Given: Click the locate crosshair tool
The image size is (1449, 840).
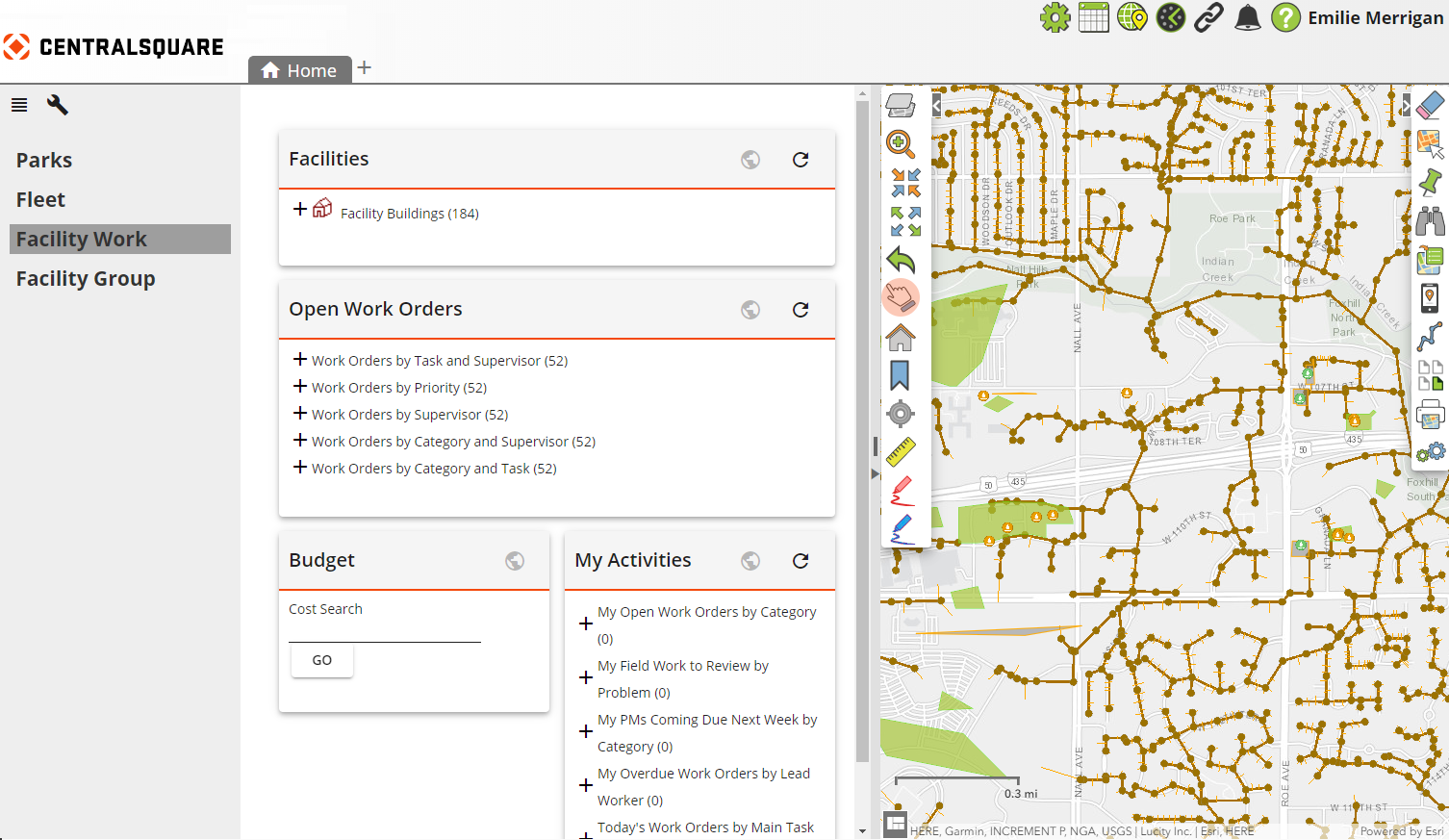Looking at the screenshot, I should (901, 414).
